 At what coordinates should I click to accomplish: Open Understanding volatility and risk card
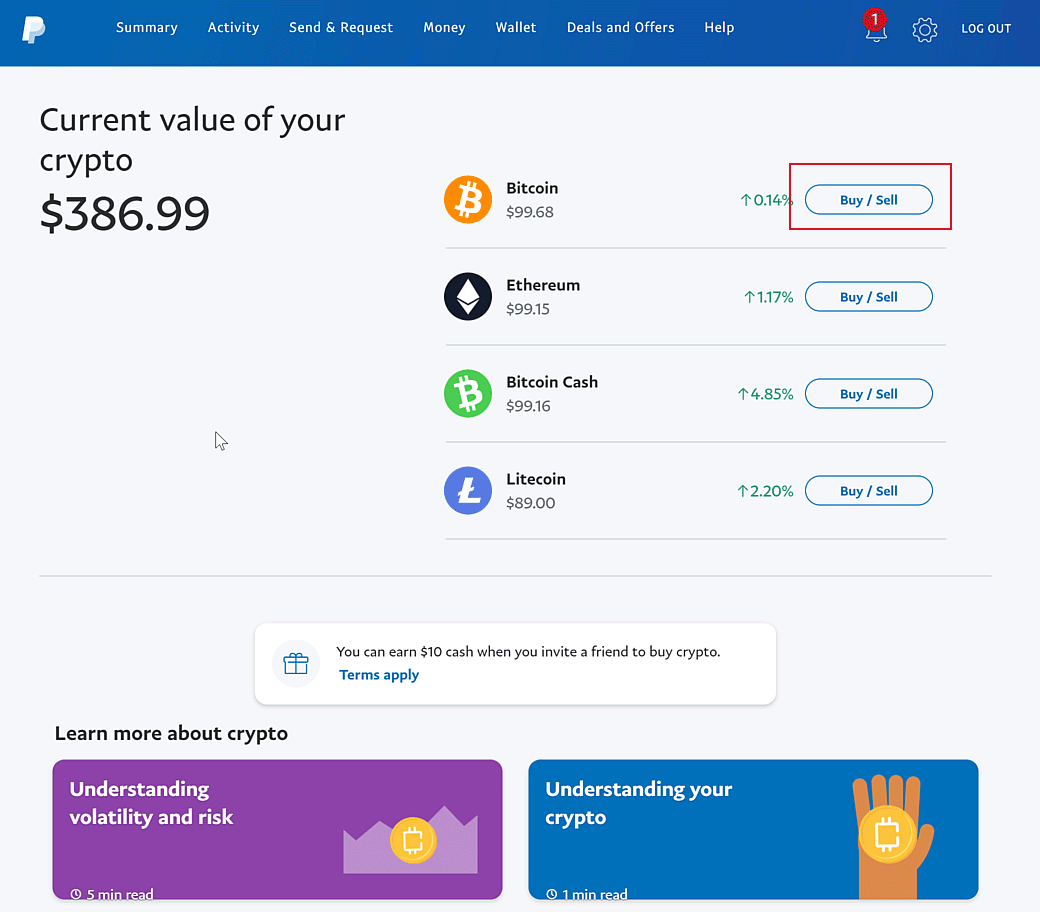pyautogui.click(x=277, y=829)
